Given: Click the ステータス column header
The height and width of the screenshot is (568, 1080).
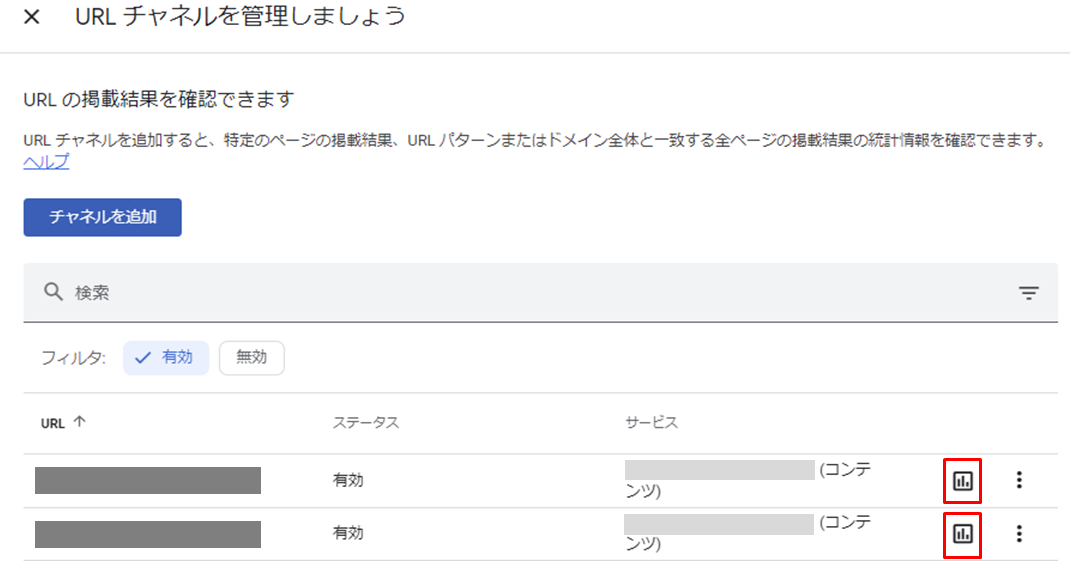Looking at the screenshot, I should click(x=366, y=423).
